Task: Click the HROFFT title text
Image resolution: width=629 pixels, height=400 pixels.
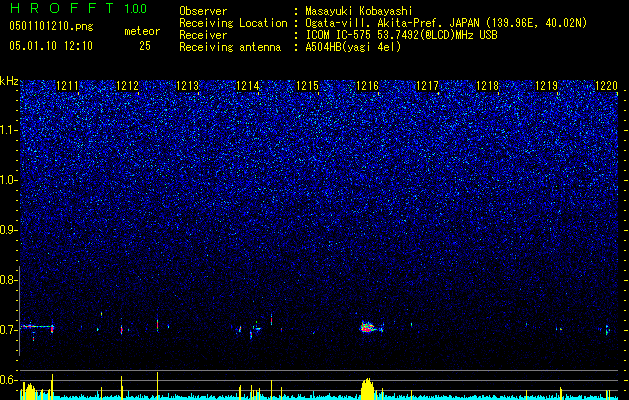Action: (x=62, y=8)
